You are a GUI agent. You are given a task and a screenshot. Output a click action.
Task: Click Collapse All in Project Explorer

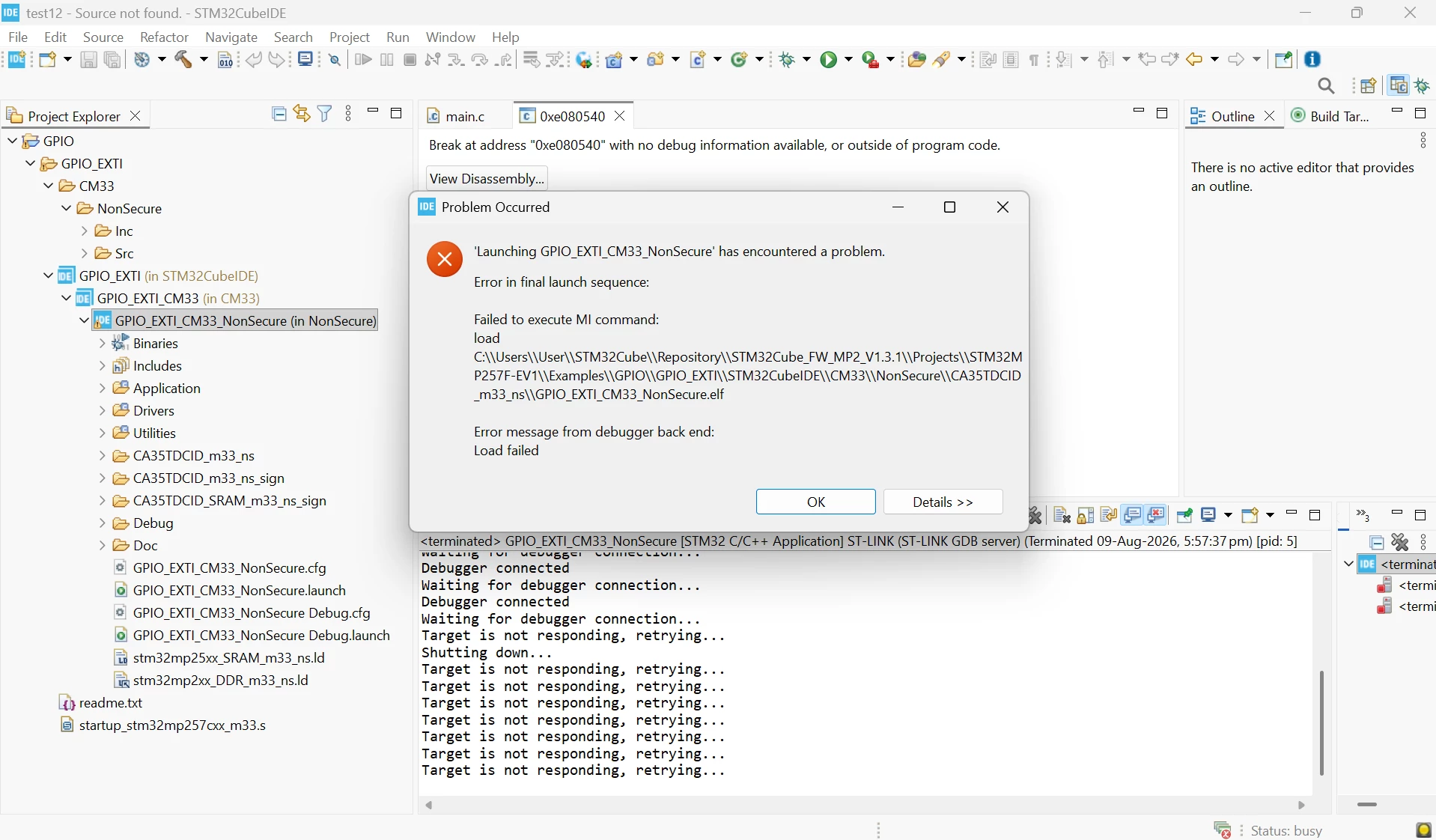[x=279, y=114]
